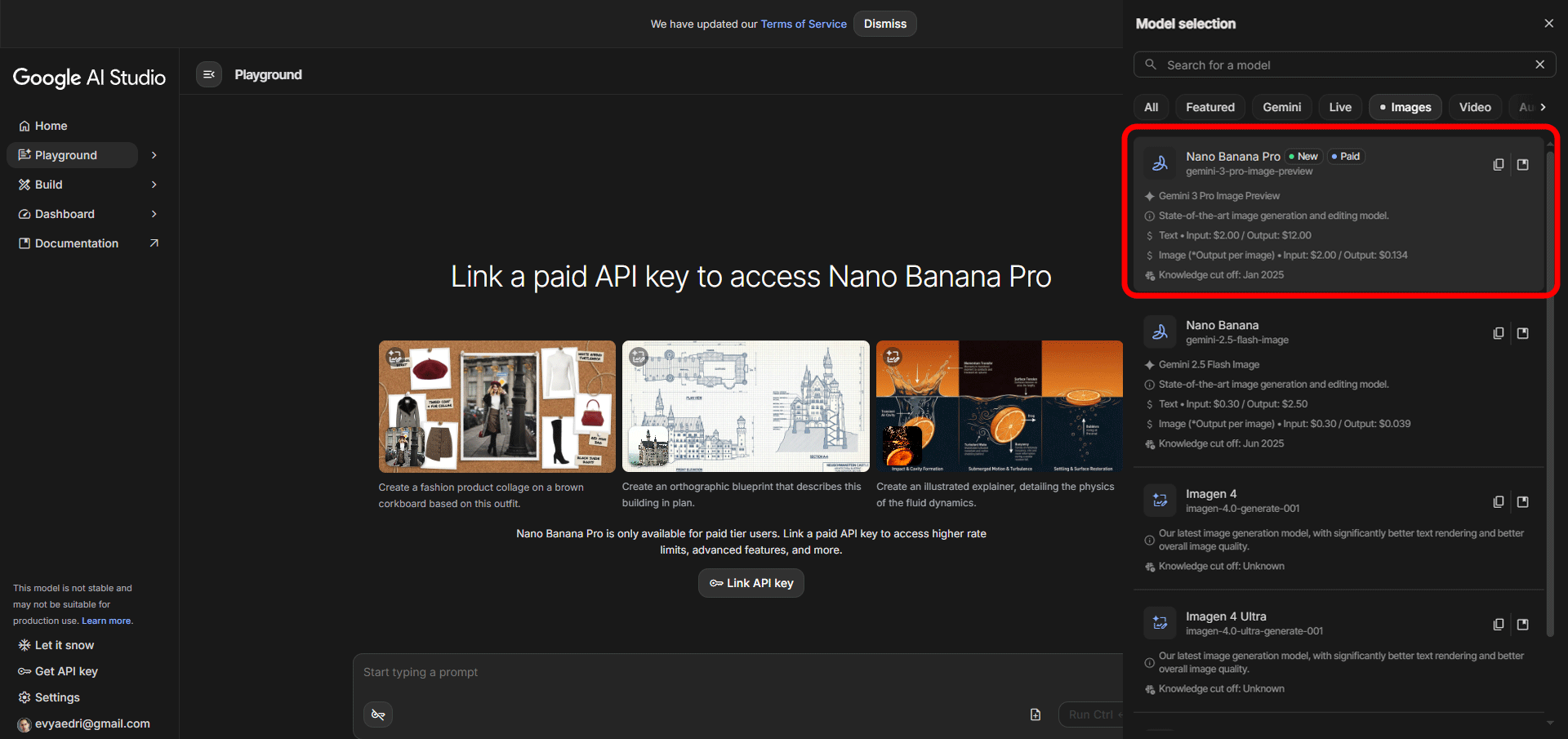
Task: Switch to the Video filter tab
Action: coord(1474,107)
